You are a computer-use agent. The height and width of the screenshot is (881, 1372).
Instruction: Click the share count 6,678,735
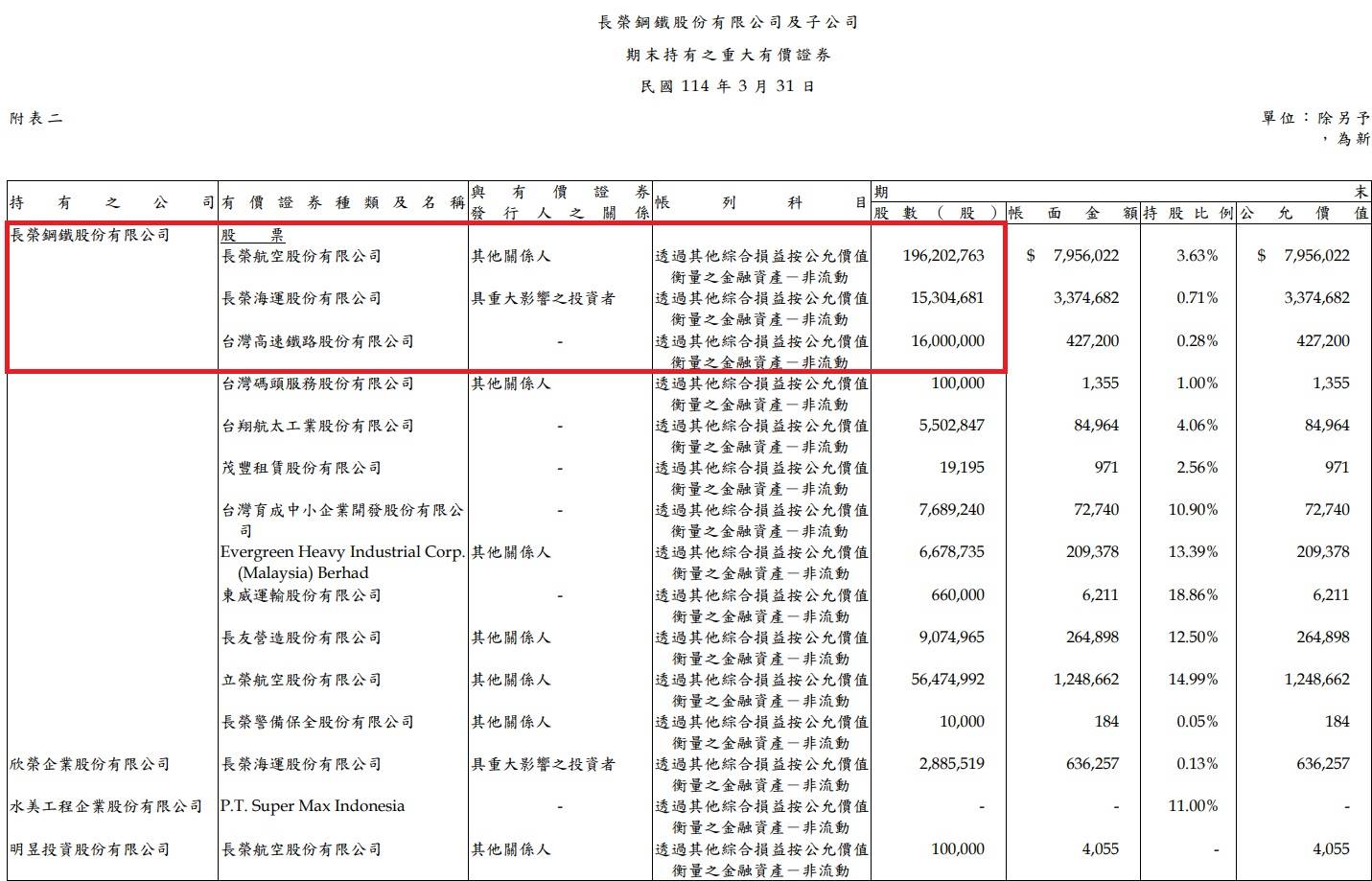point(951,552)
